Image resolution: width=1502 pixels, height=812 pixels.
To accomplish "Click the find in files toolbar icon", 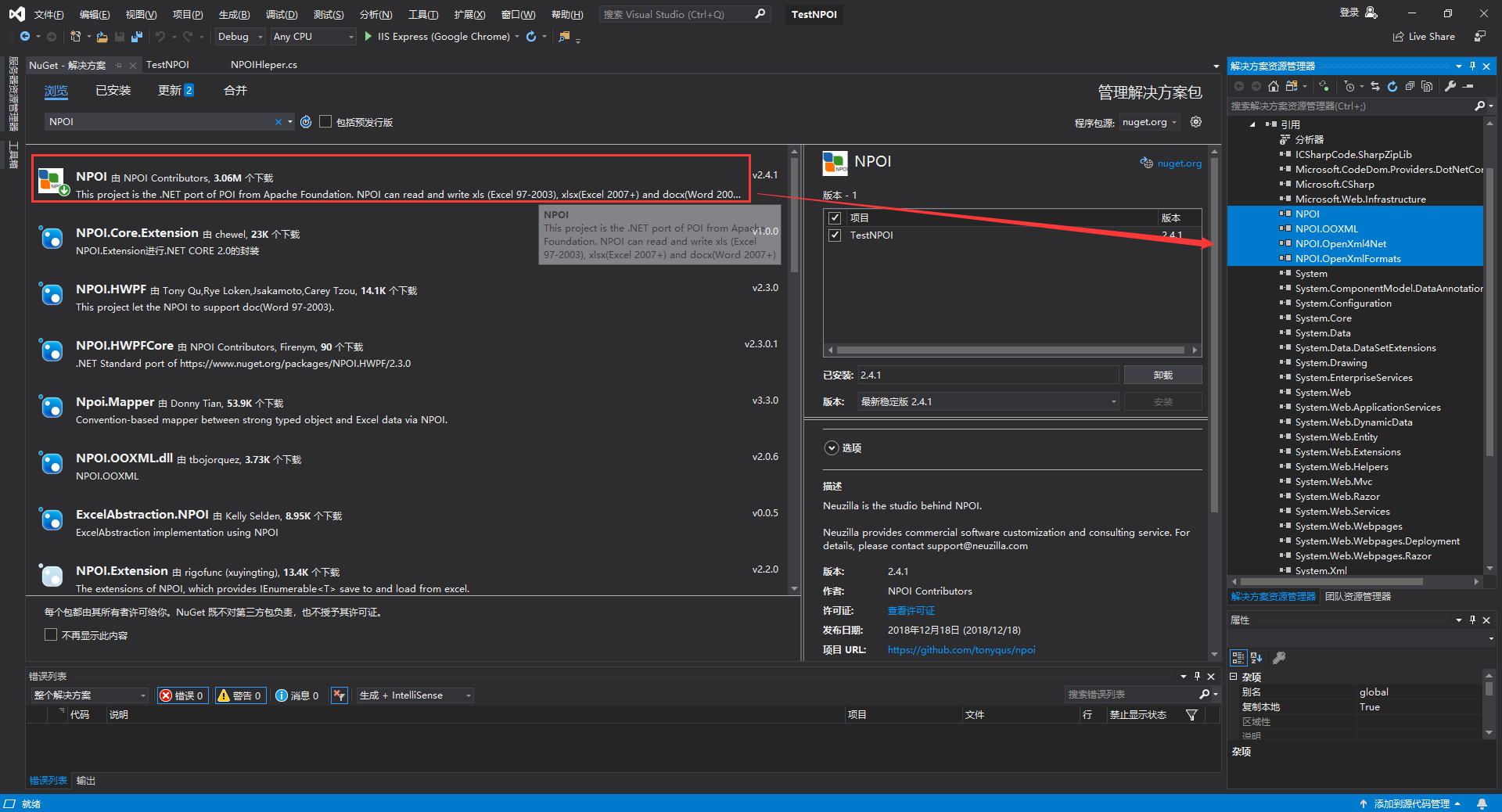I will tap(564, 37).
